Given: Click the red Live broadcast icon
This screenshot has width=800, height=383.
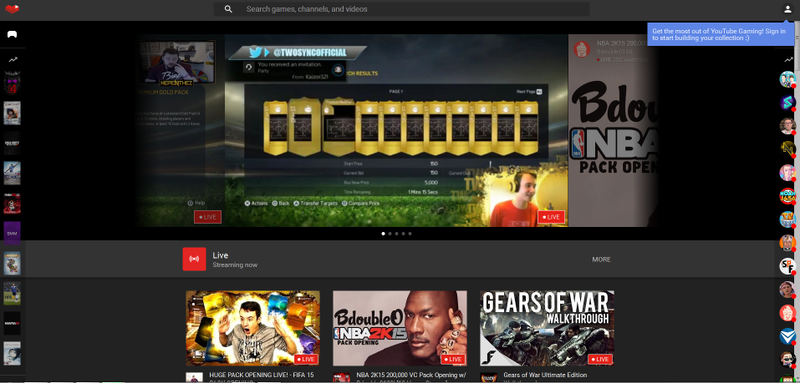Looking at the screenshot, I should (x=194, y=259).
